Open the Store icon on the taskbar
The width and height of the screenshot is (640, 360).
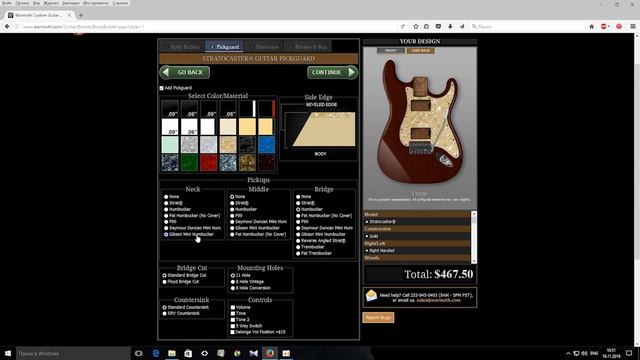pyautogui.click(x=188, y=353)
